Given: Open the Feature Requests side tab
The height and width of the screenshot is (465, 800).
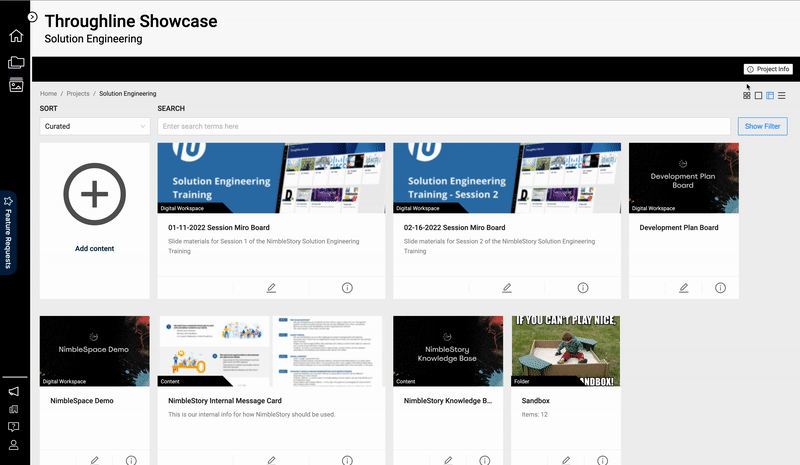Looking at the screenshot, I should [x=9, y=231].
